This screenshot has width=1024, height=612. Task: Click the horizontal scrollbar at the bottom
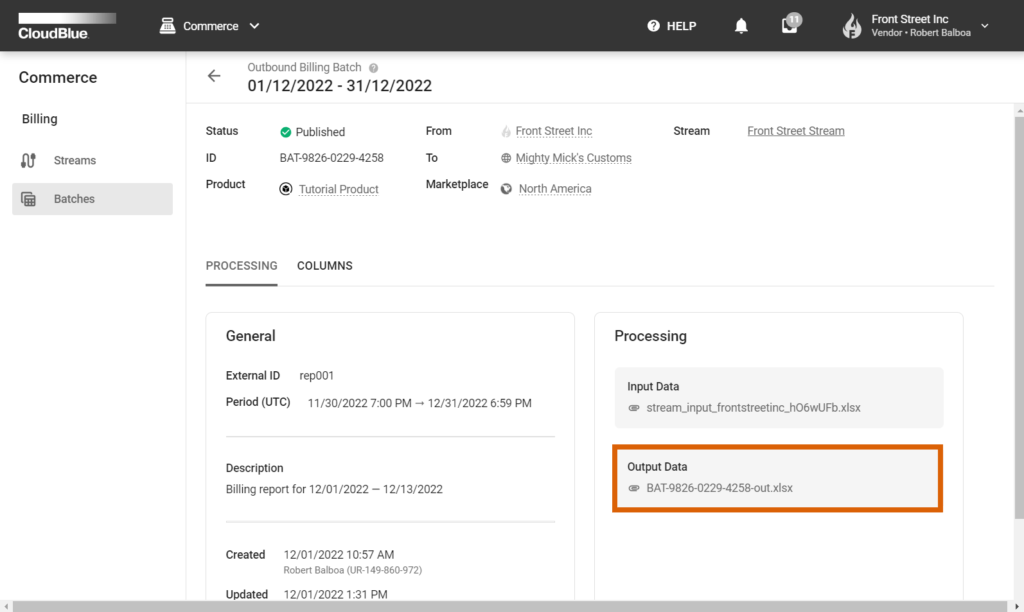click(509, 607)
